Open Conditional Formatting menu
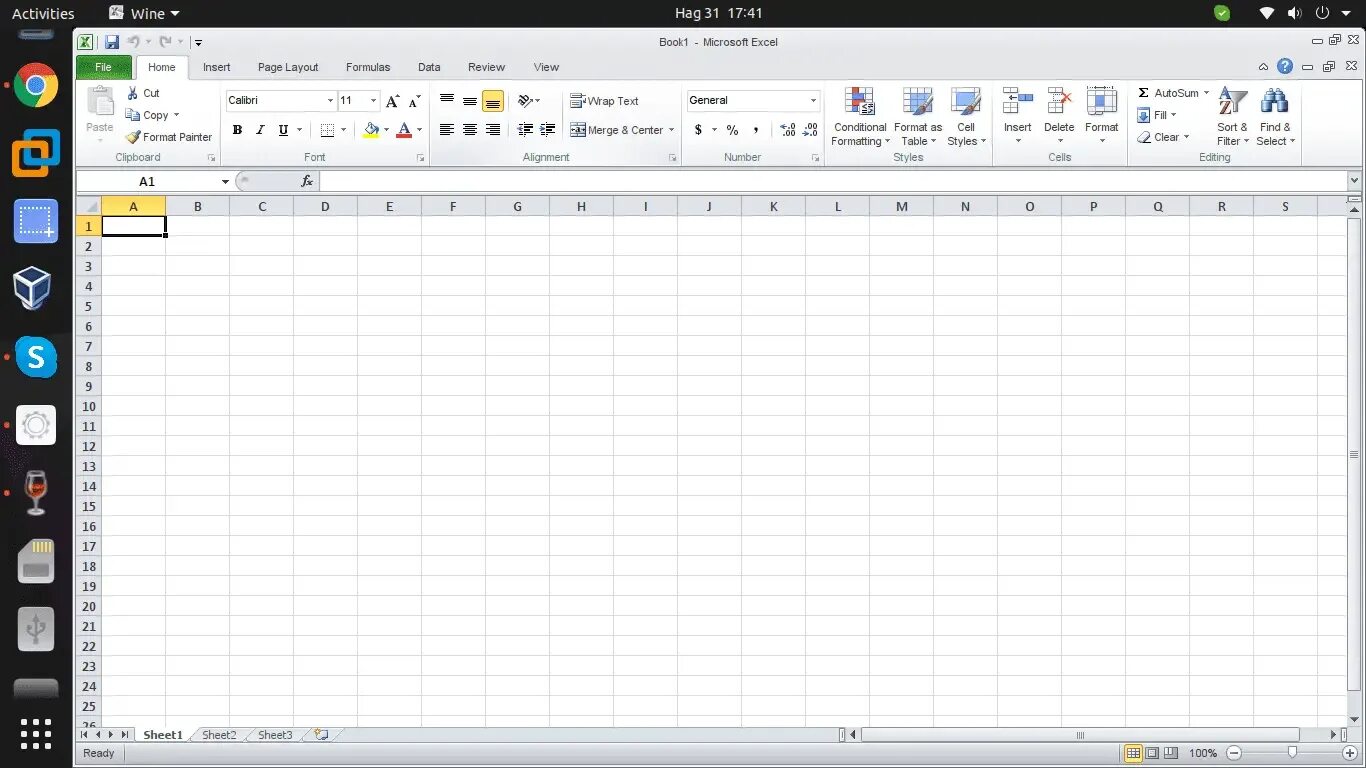 860,116
